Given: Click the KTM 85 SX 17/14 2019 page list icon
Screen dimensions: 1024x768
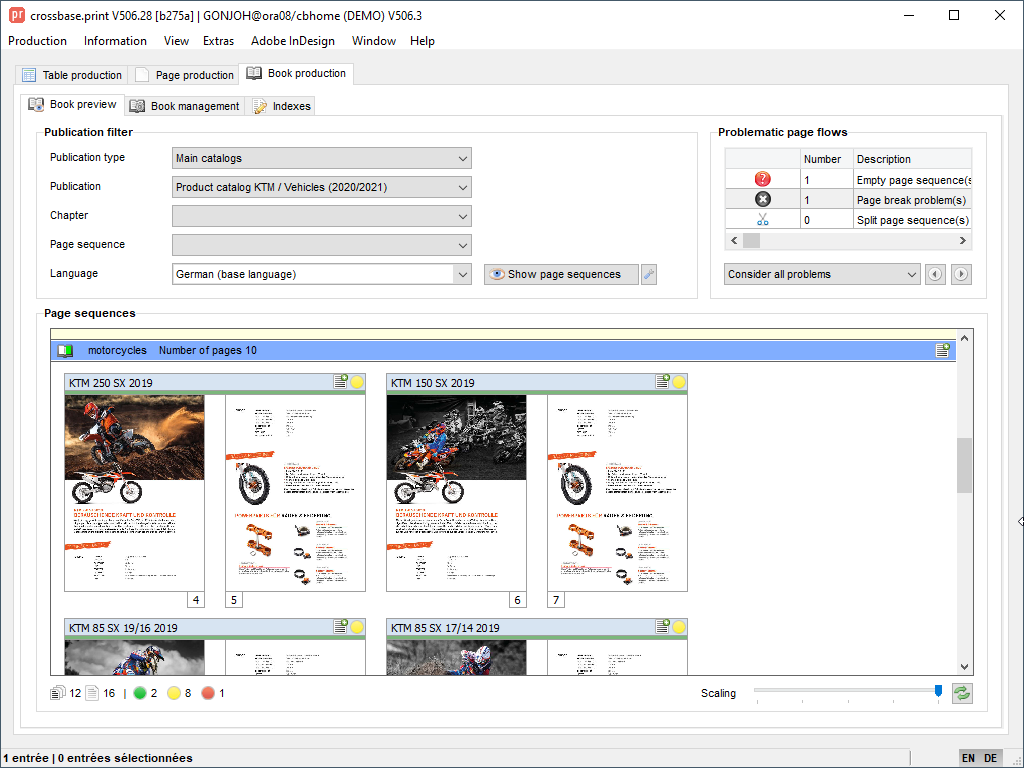Looking at the screenshot, I should (662, 627).
